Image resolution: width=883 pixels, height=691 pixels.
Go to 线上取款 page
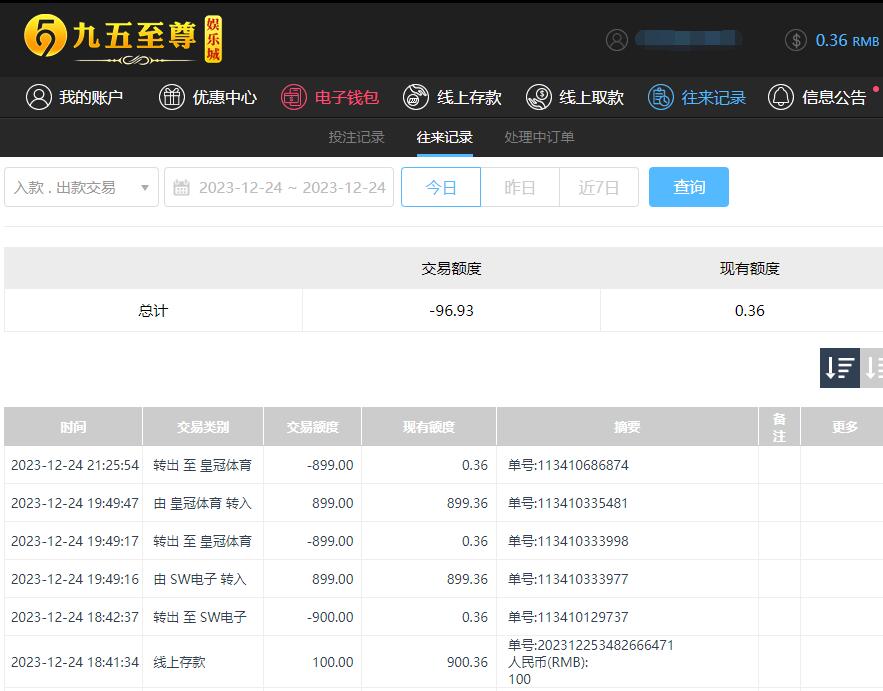(x=574, y=97)
